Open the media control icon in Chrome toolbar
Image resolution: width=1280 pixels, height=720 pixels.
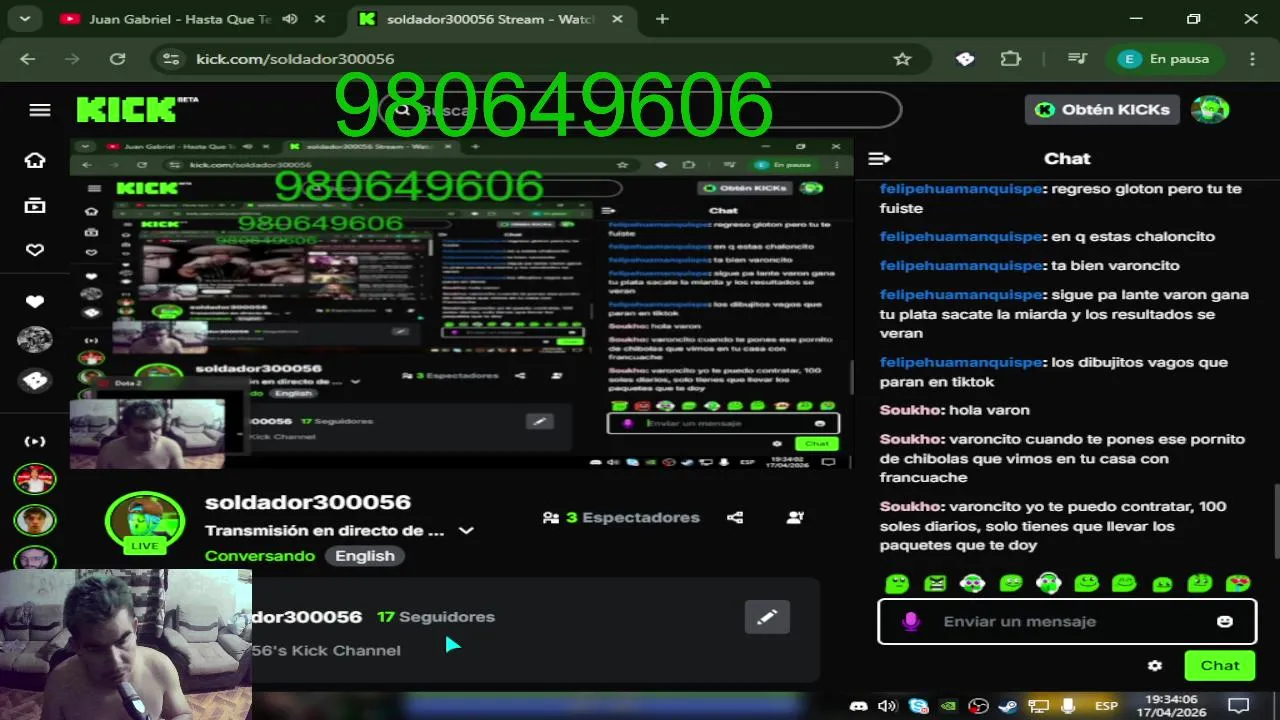coord(1077,59)
